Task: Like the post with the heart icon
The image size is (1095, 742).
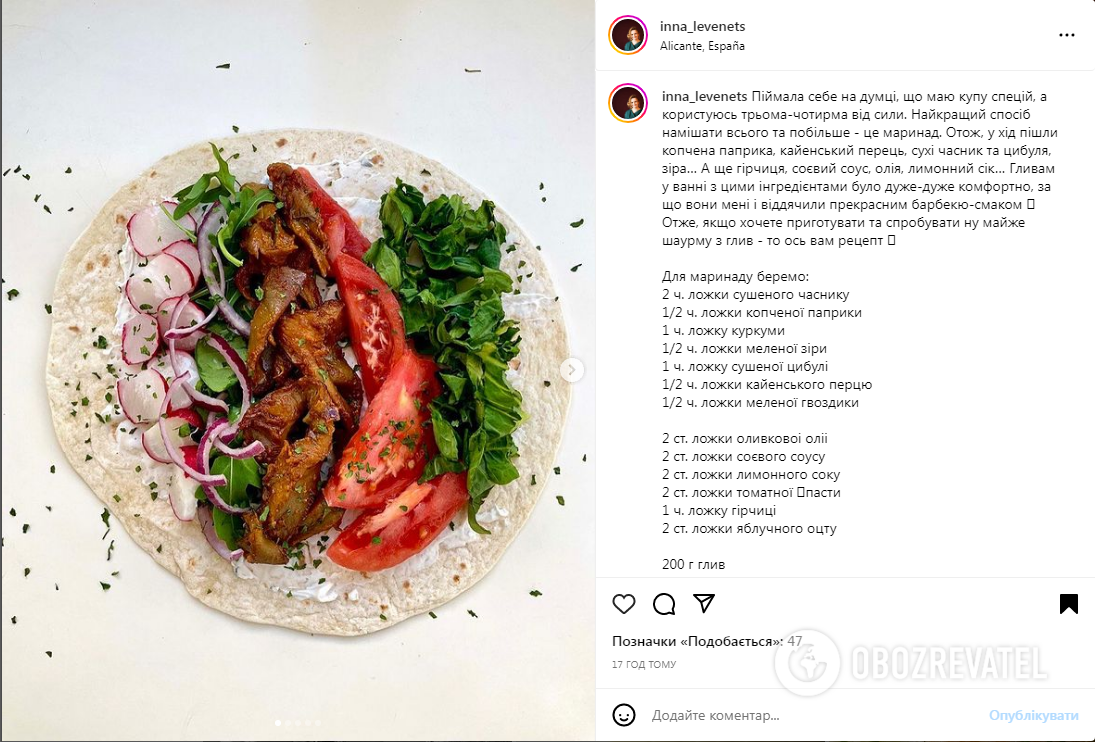Action: point(624,604)
